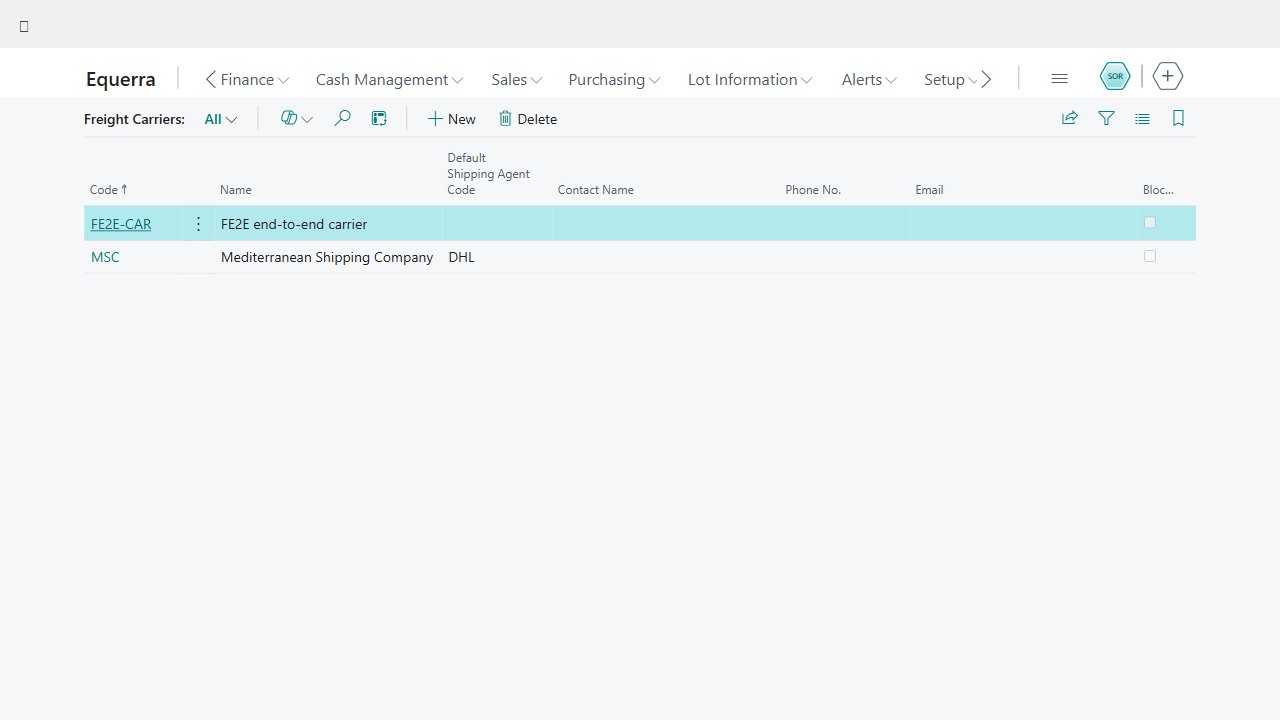Go to Equerra home title

121,79
